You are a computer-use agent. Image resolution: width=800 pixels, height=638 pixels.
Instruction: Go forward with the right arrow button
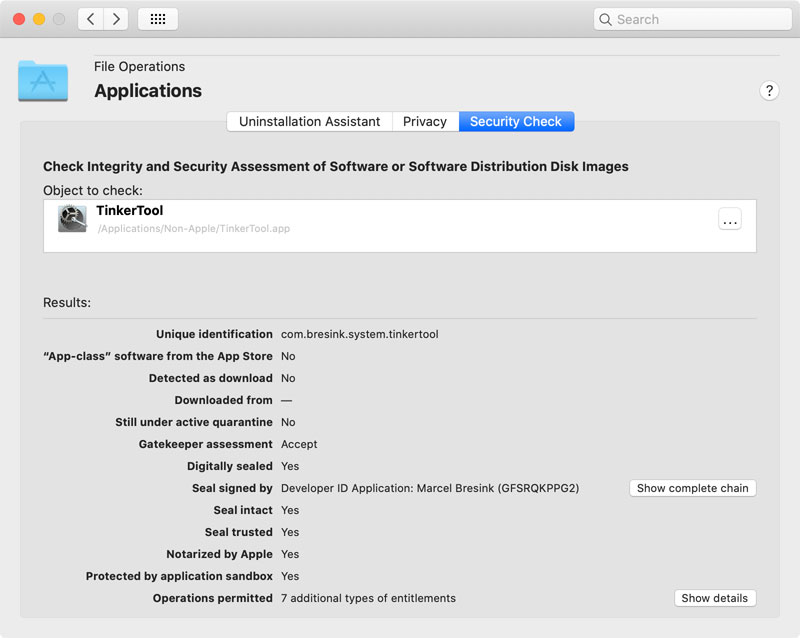pos(116,19)
